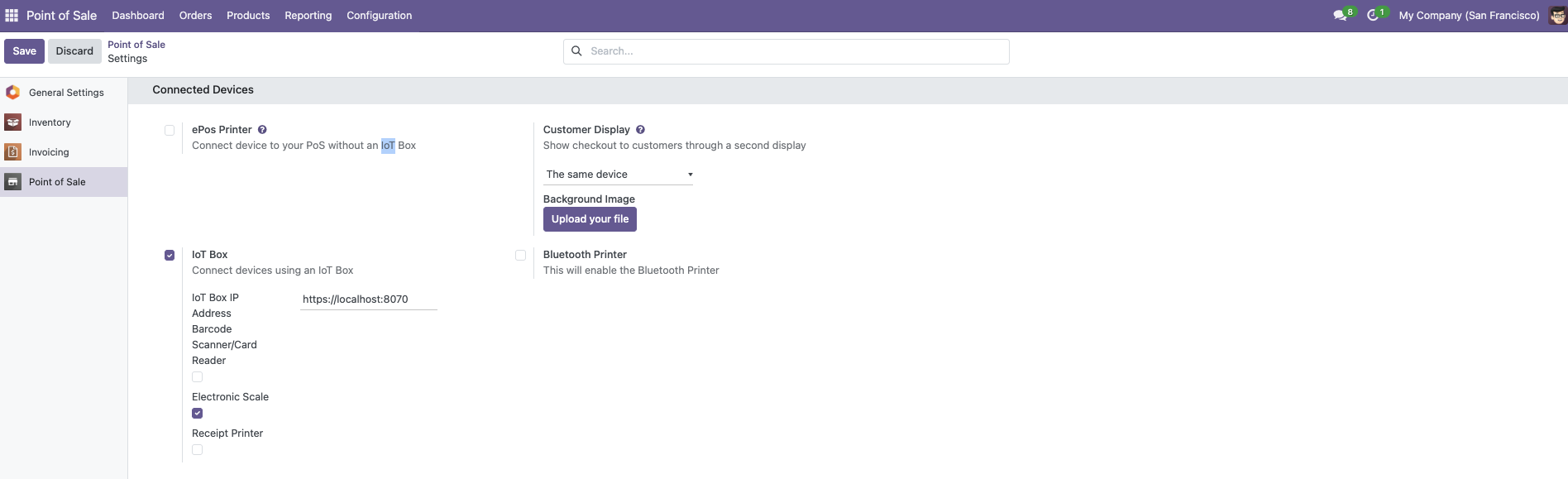This screenshot has height=479, width=1568.
Task: Click Upload your file button
Action: [590, 219]
